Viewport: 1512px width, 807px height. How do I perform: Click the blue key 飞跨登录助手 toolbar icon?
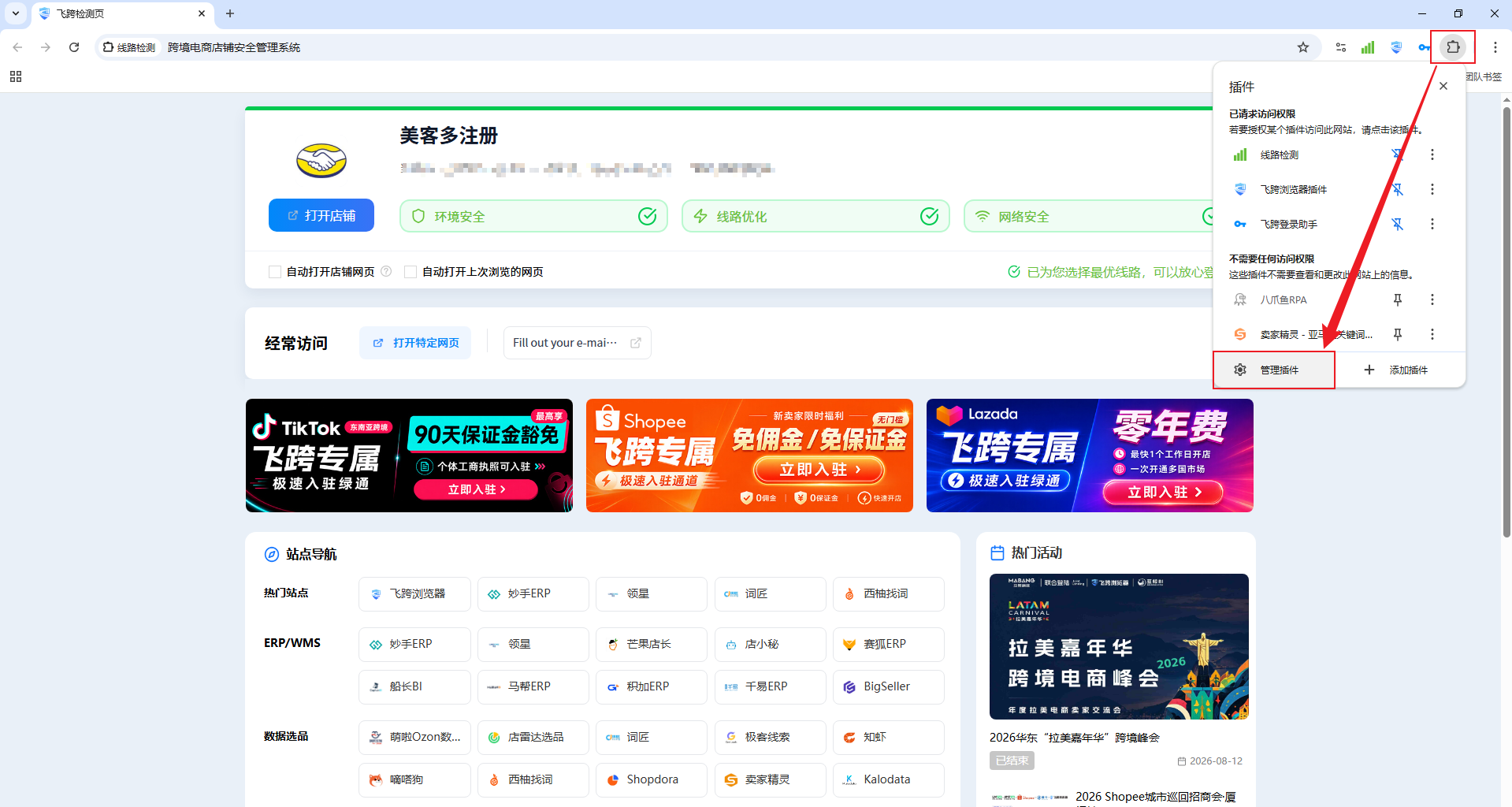(x=1424, y=47)
